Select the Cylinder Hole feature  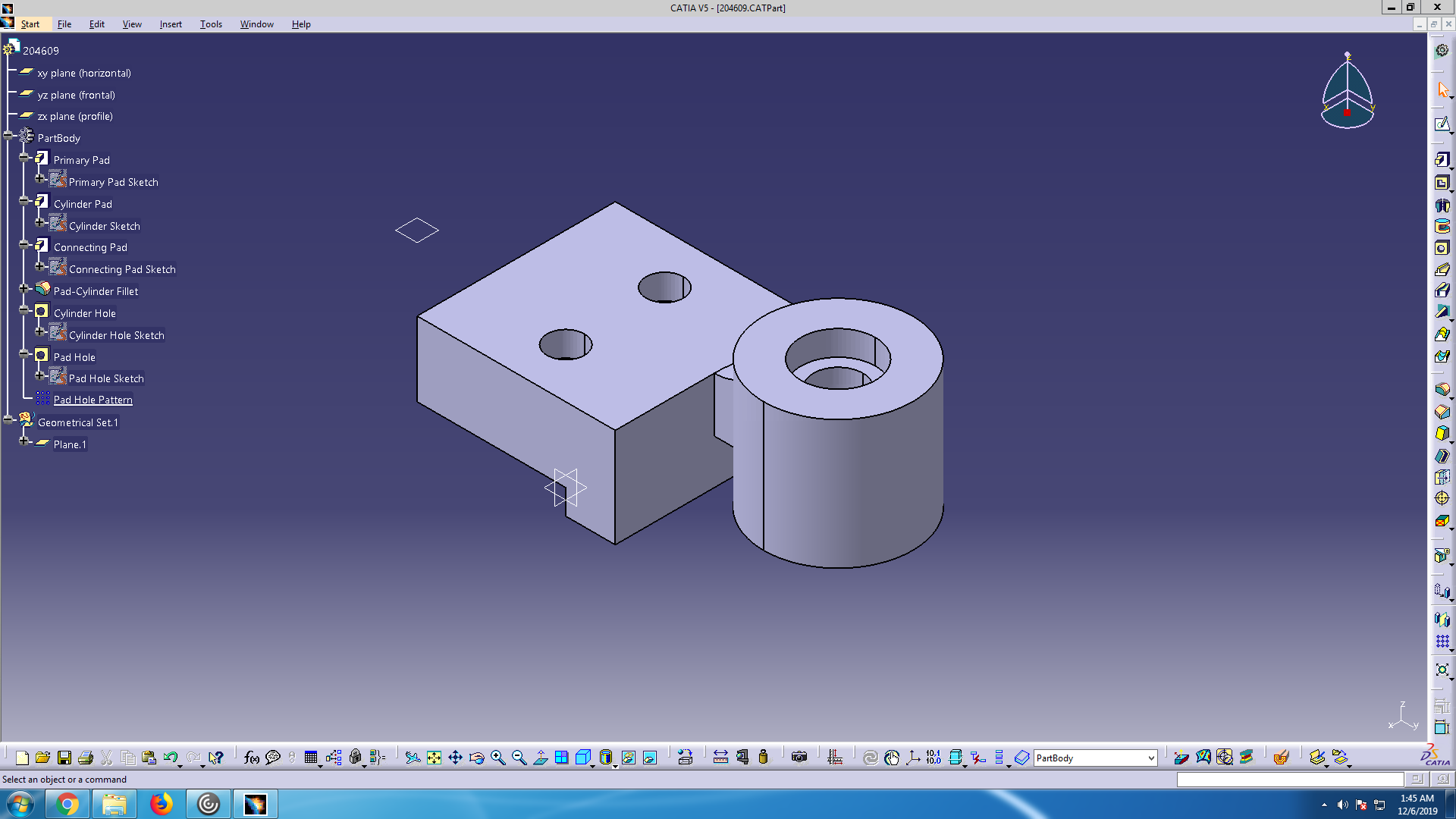click(x=84, y=313)
